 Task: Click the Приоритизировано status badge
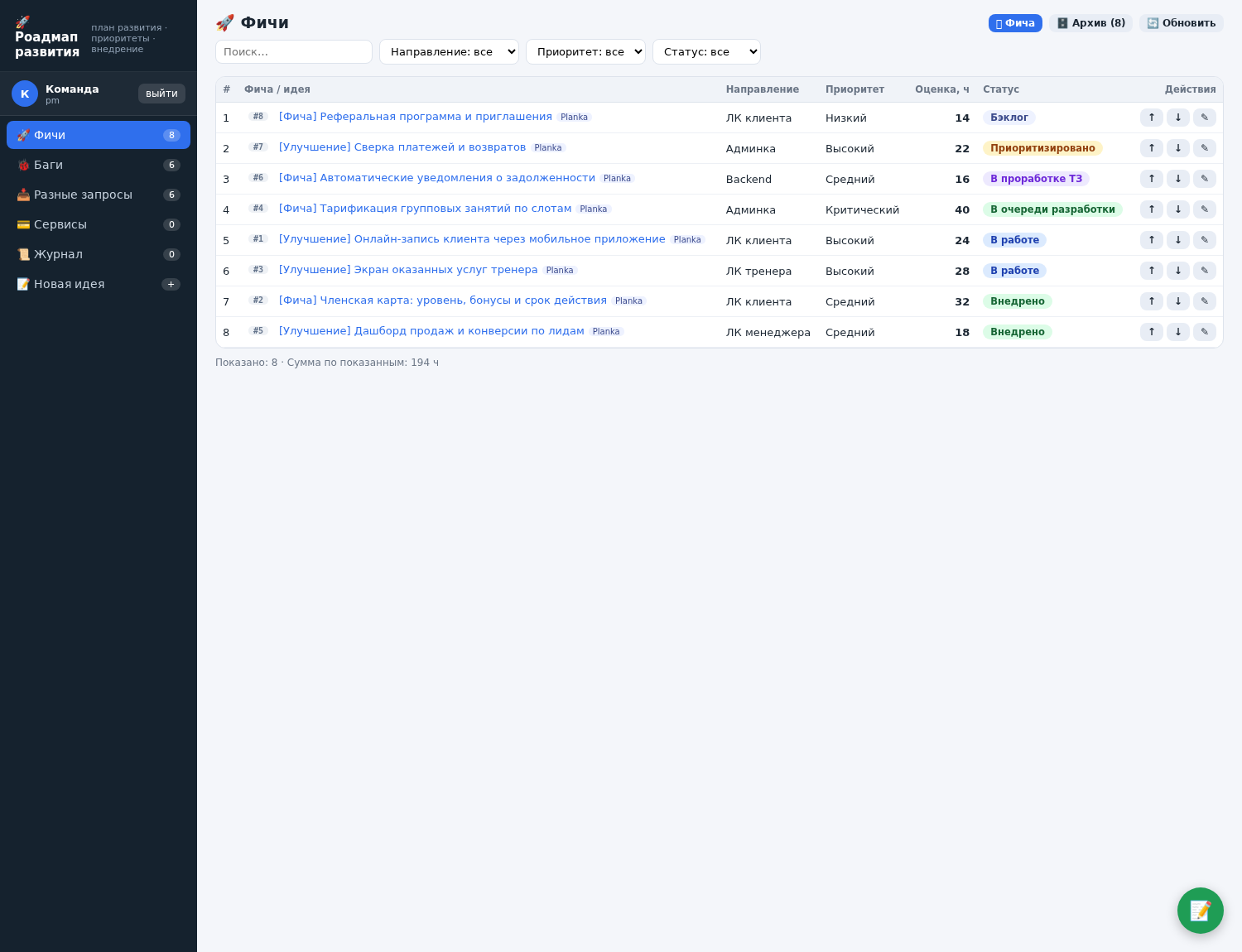coord(1042,148)
